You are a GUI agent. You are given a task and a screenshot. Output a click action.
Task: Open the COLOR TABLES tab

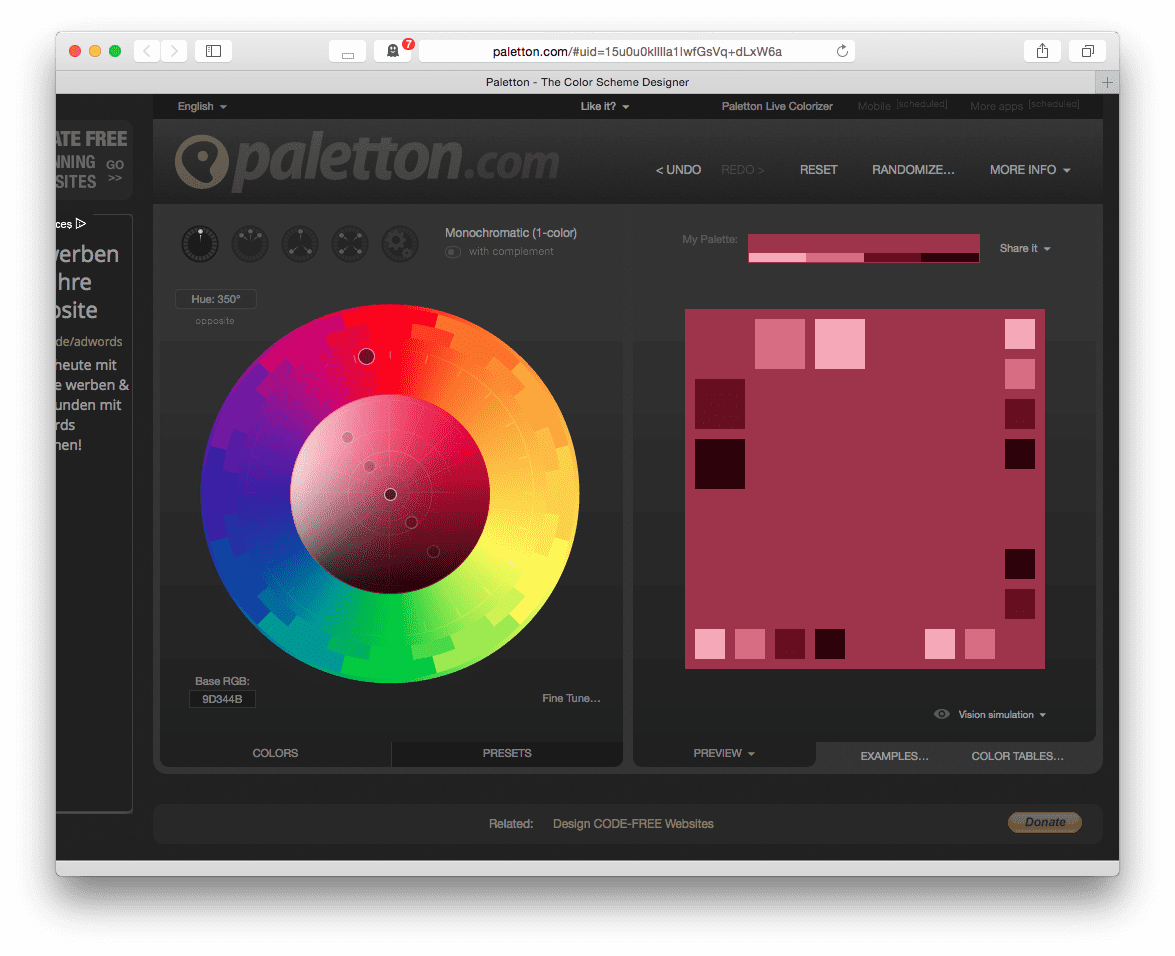tap(1017, 756)
